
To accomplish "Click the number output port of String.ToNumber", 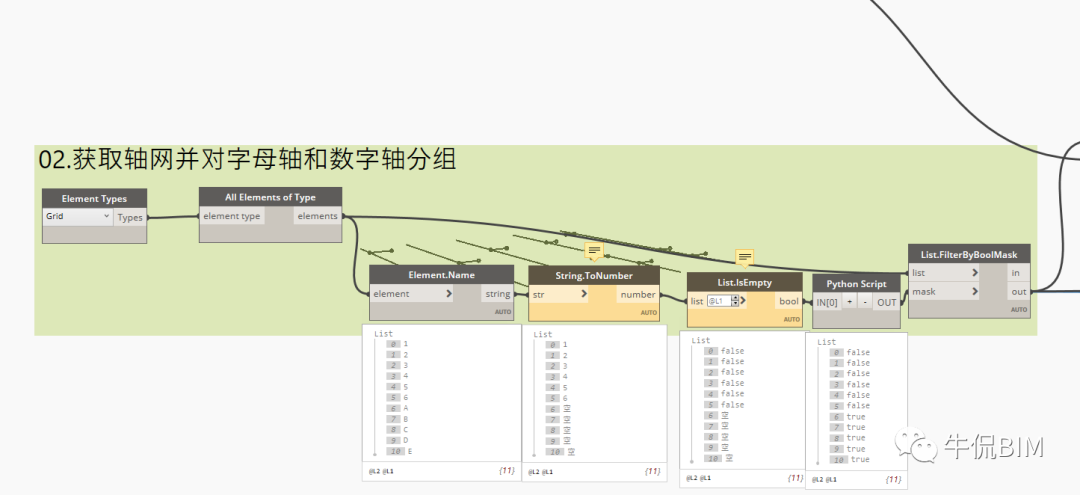I will (x=638, y=294).
